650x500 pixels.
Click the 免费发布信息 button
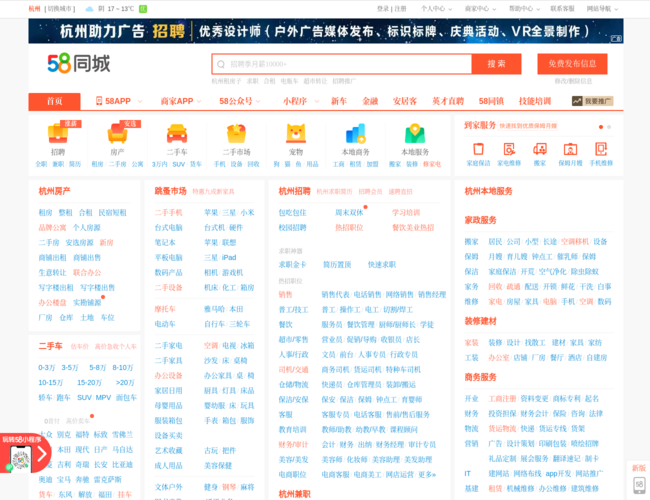click(572, 64)
